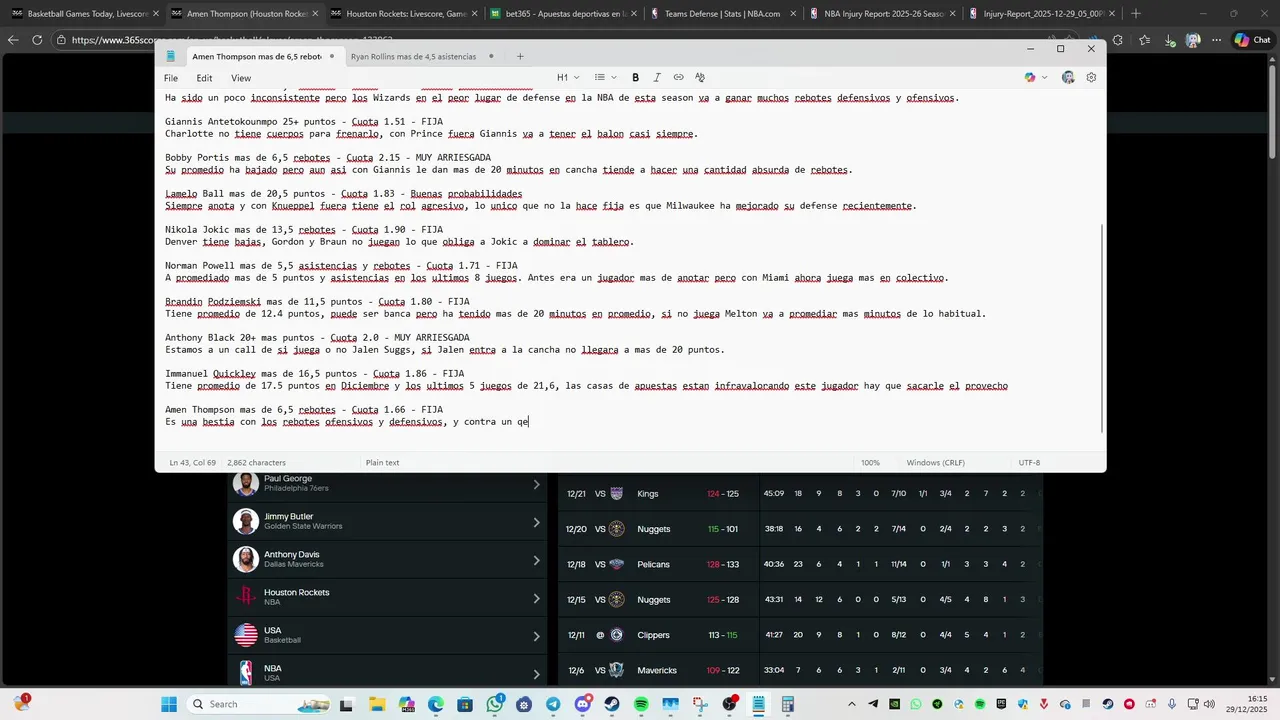Viewport: 1280px width, 720px height.
Task: Open 12/21 game versus Kings
Action: pyautogui.click(x=800, y=494)
